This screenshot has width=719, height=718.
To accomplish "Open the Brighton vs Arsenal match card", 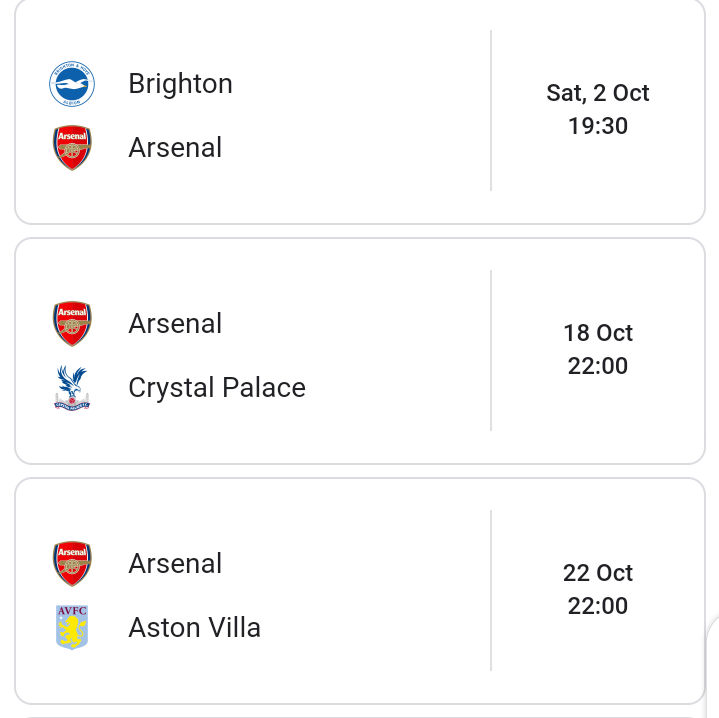I will coord(360,111).
